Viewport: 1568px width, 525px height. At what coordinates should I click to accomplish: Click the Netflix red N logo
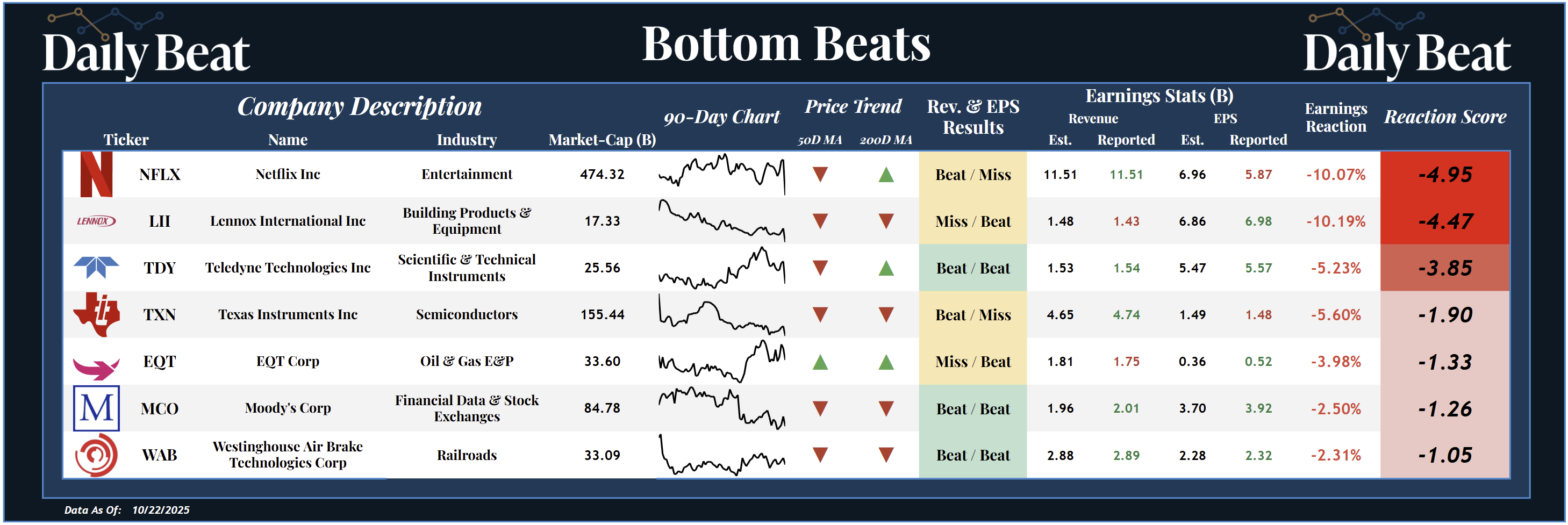tap(96, 175)
